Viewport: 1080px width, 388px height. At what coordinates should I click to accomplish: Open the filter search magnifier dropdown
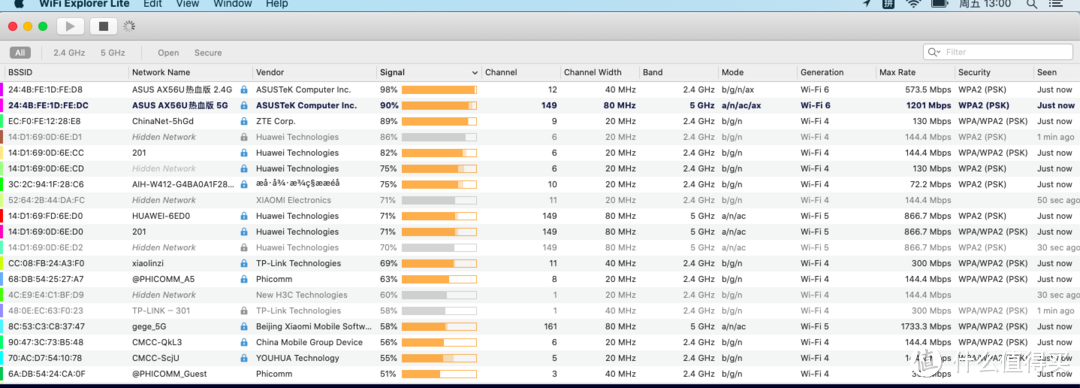coord(934,52)
